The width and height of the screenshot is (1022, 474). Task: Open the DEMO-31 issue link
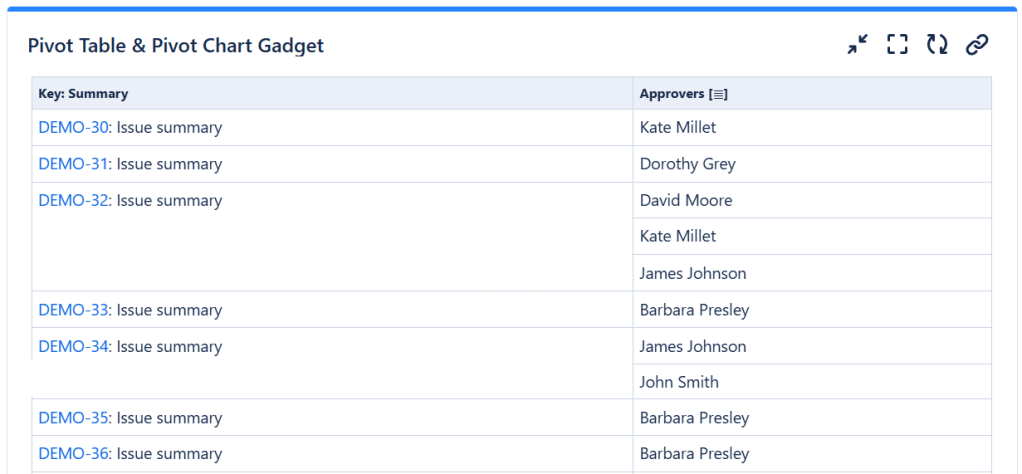pyautogui.click(x=73, y=164)
